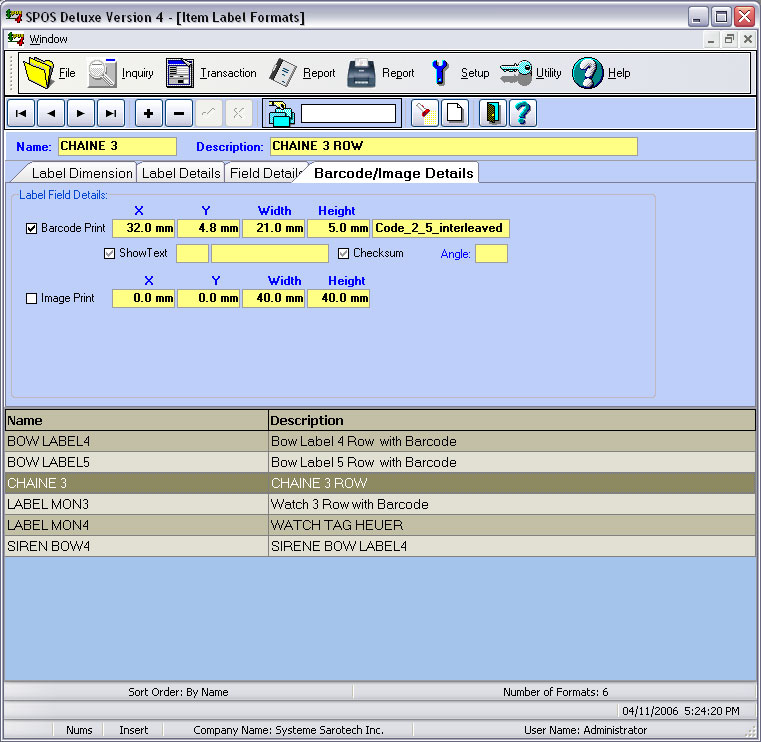
Task: Go to first record
Action: click(x=21, y=114)
